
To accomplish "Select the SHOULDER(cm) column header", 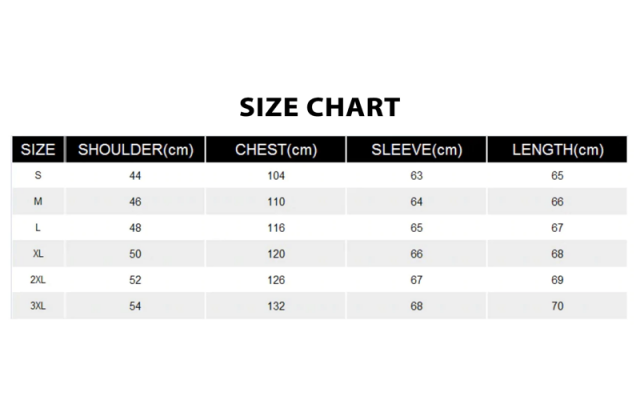I will [x=136, y=149].
